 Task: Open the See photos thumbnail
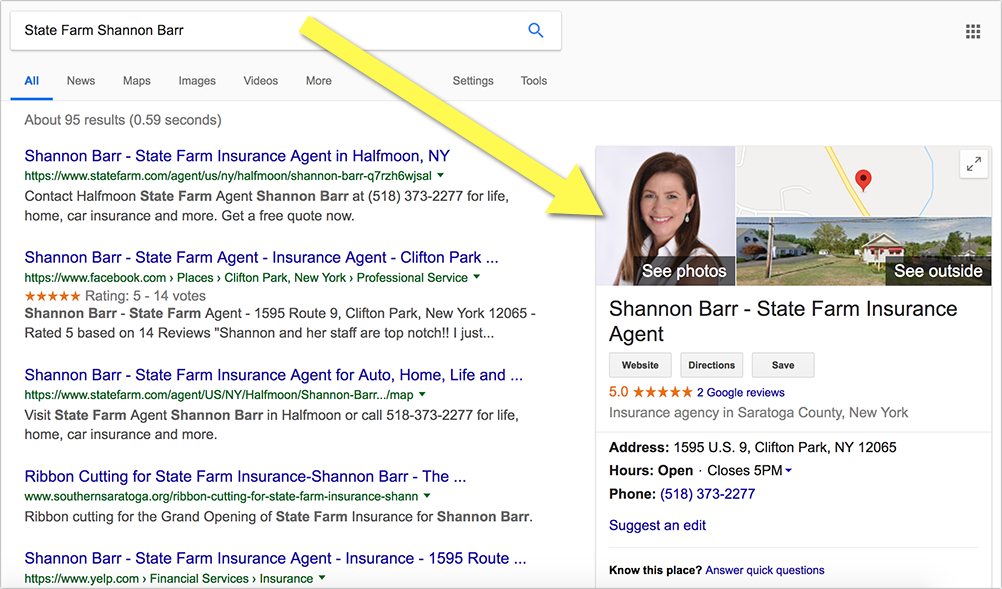pyautogui.click(x=665, y=216)
